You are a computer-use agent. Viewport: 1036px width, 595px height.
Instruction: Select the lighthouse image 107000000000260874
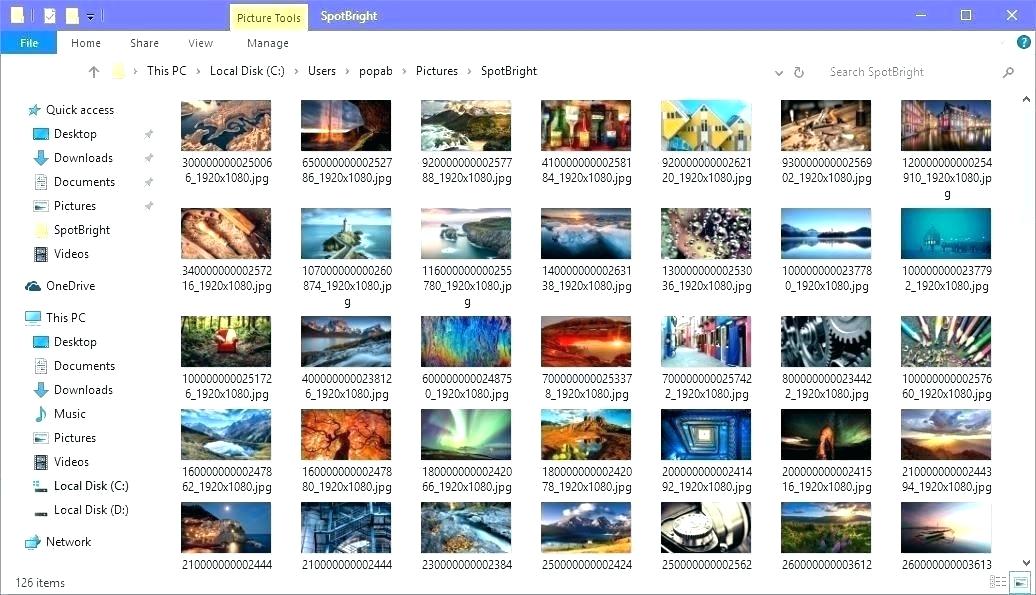point(346,234)
